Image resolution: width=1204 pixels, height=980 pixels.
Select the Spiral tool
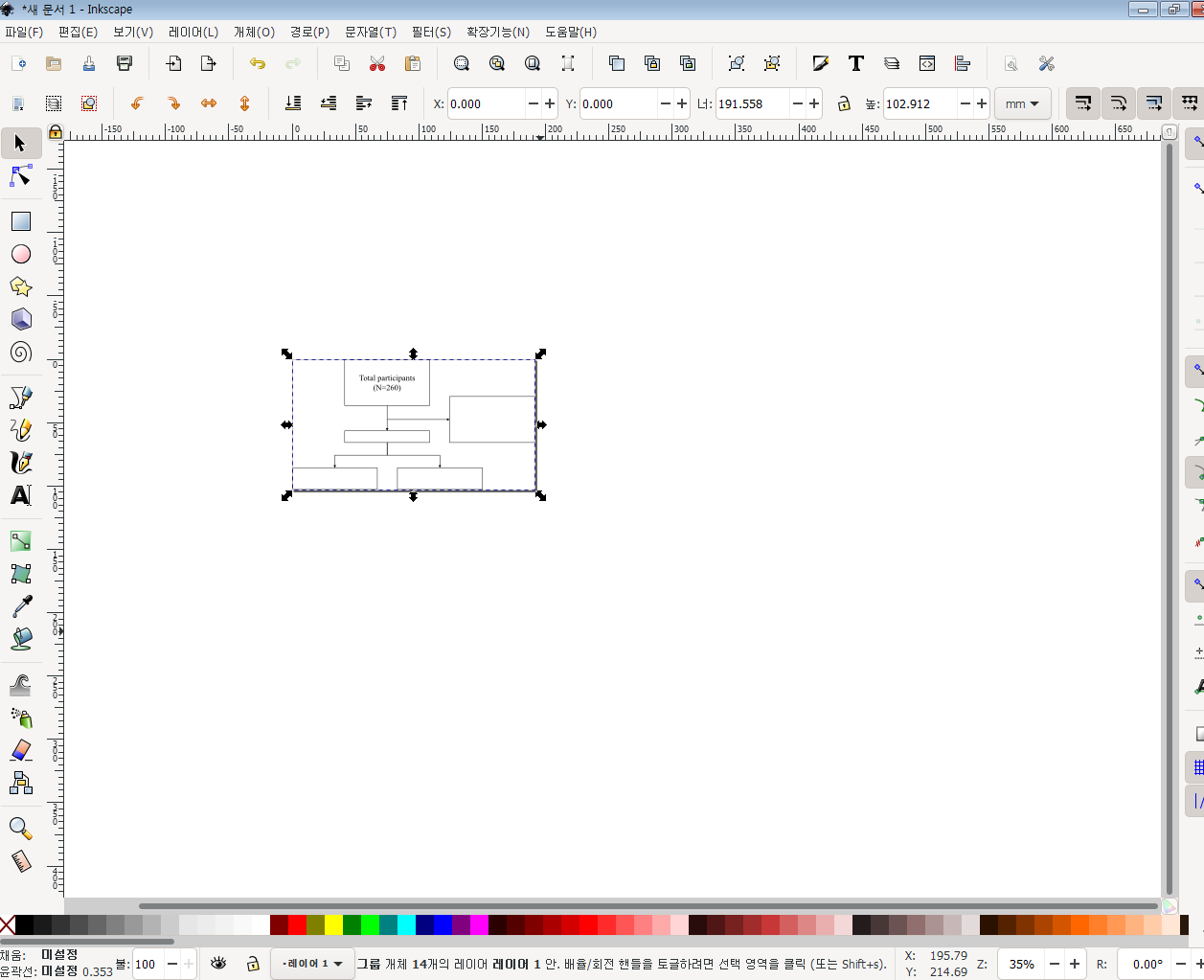coord(20,352)
